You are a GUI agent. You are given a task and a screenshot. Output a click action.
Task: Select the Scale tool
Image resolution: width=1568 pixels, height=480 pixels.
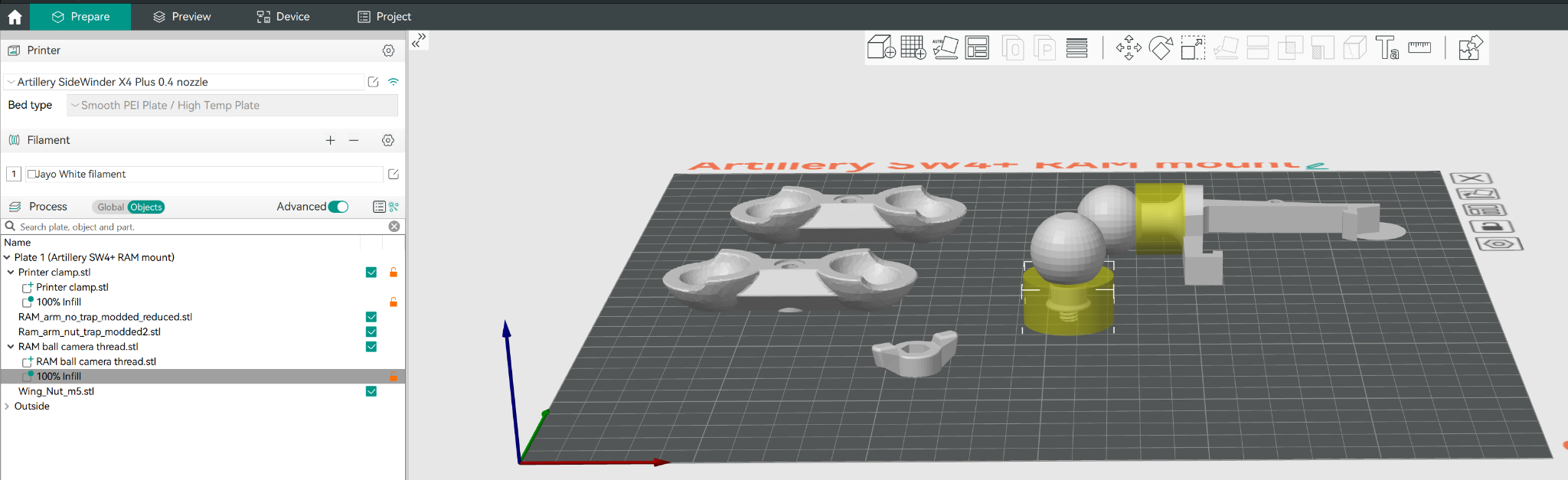pos(1193,47)
